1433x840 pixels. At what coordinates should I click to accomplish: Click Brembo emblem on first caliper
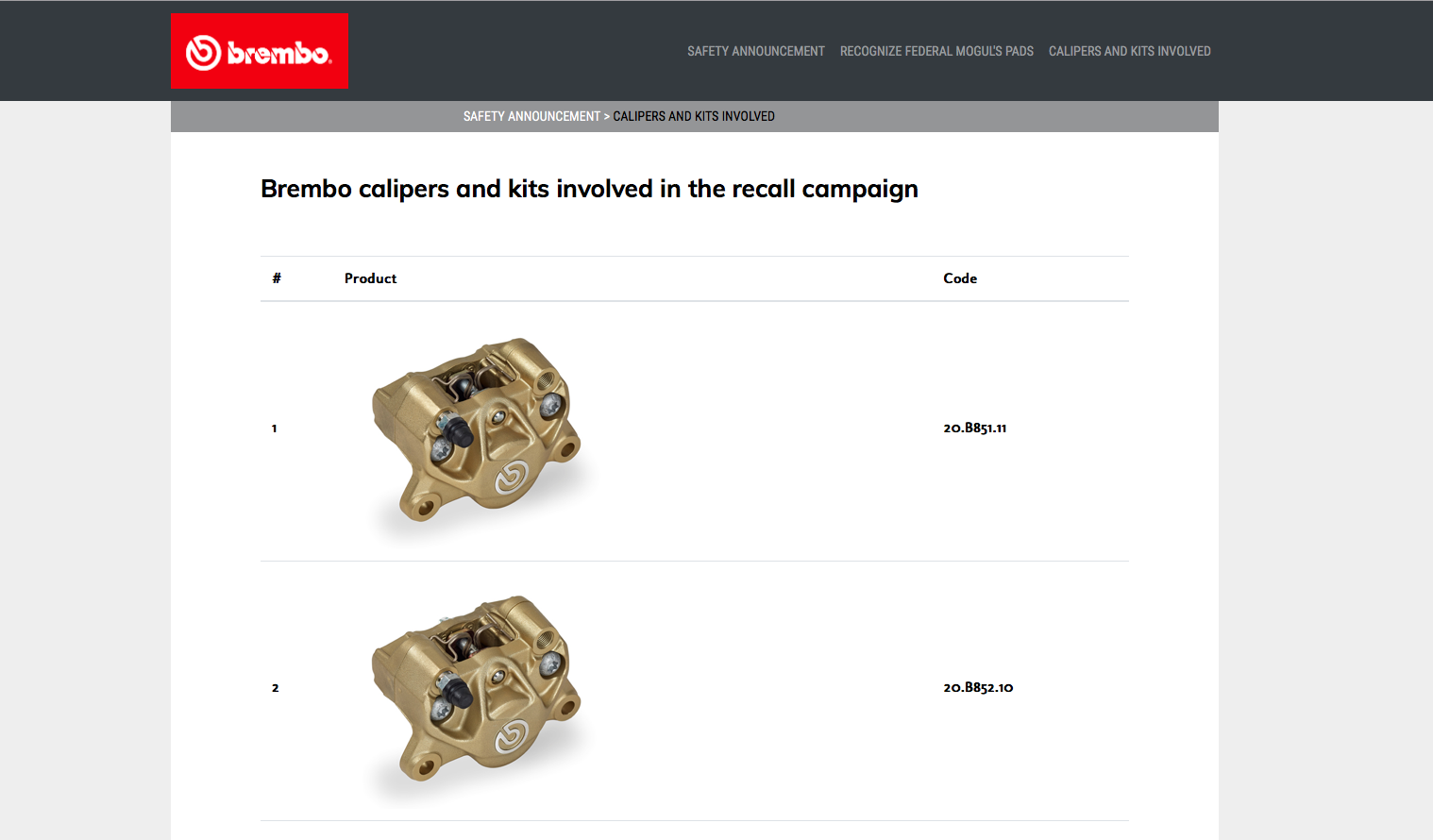point(512,476)
